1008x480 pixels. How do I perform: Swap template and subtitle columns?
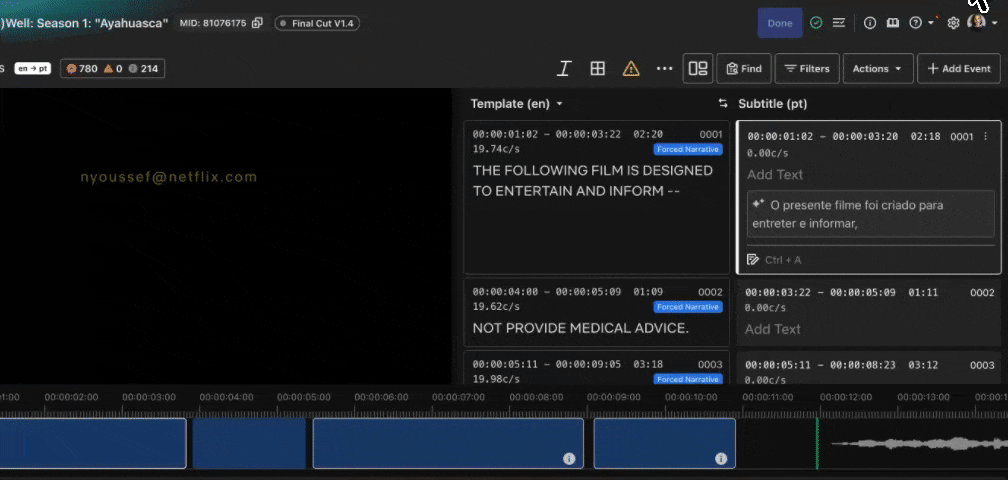pyautogui.click(x=723, y=103)
